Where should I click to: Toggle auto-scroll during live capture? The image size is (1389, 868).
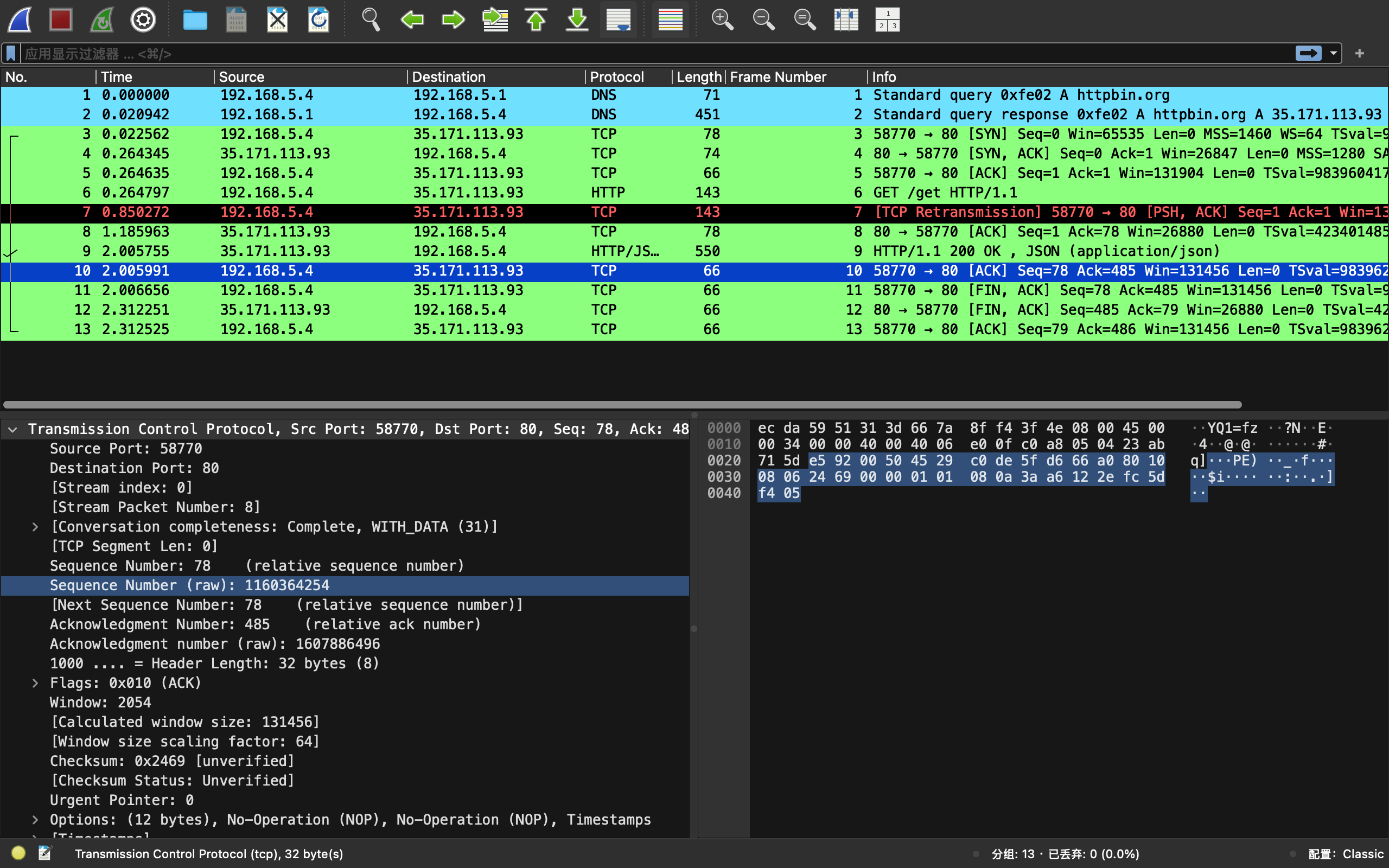click(619, 20)
